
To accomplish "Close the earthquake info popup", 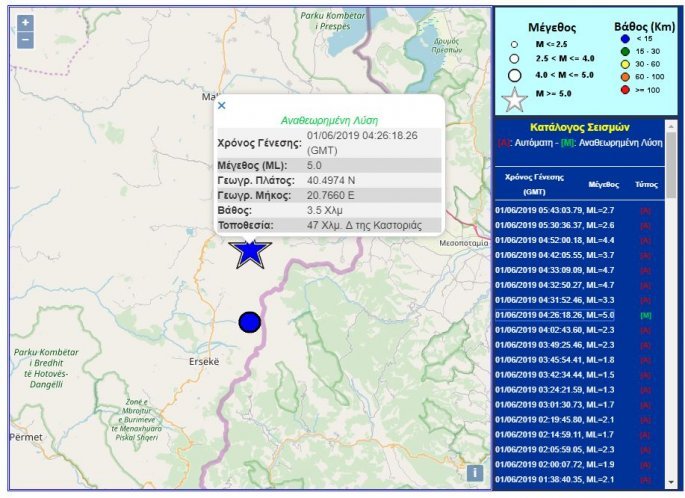I will click(x=222, y=105).
